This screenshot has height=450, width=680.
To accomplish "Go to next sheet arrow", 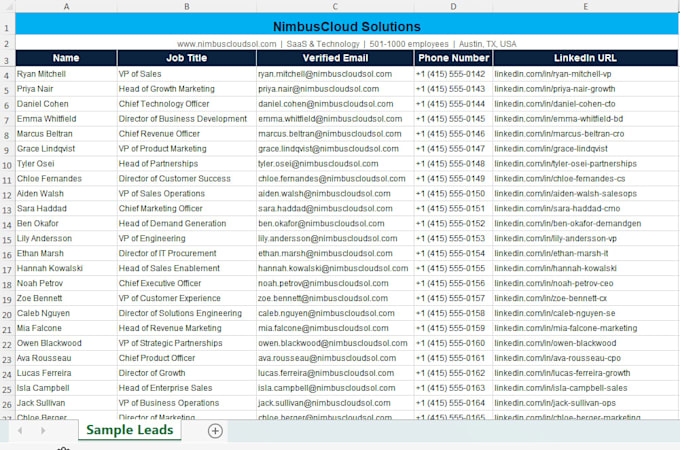I will pos(42,431).
